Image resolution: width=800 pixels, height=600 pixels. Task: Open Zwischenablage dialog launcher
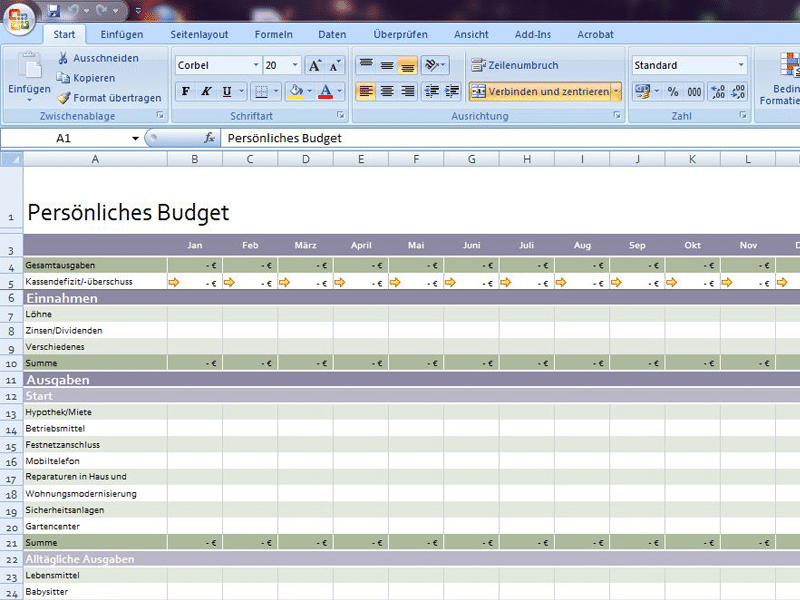coord(160,116)
